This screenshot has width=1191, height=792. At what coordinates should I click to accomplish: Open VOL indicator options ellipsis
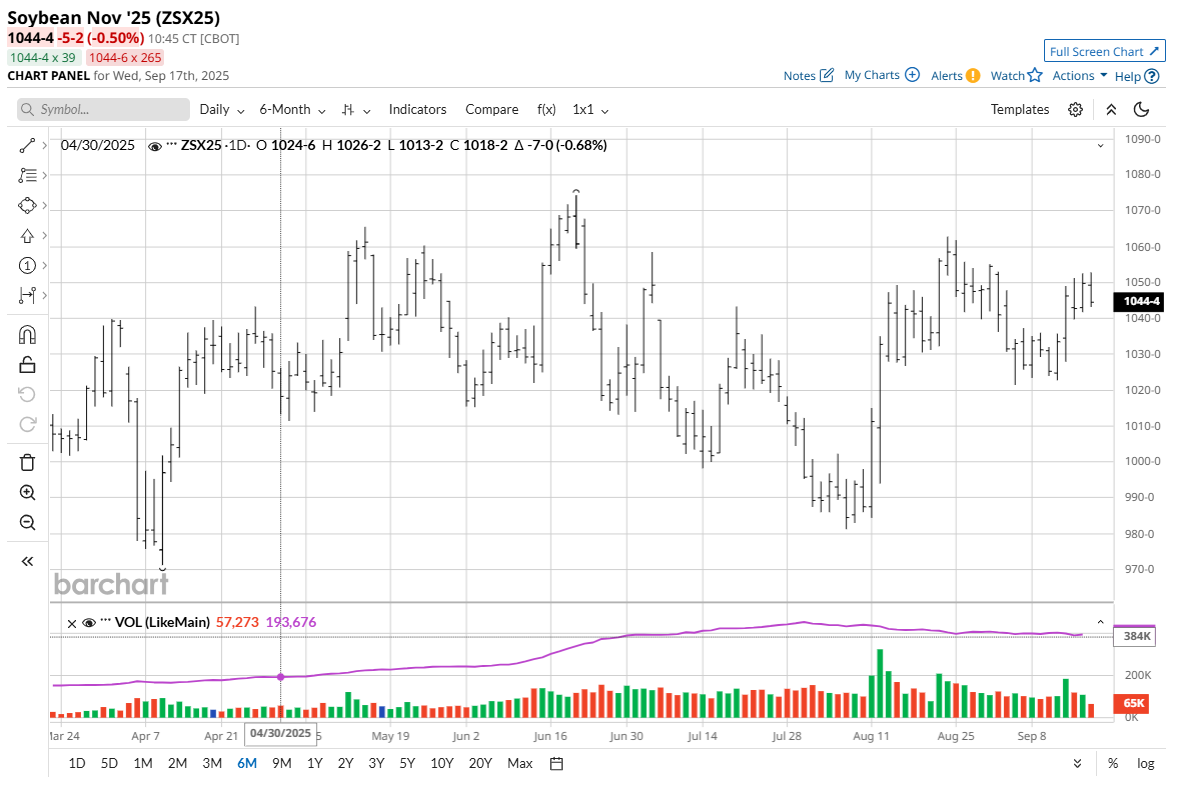(106, 622)
